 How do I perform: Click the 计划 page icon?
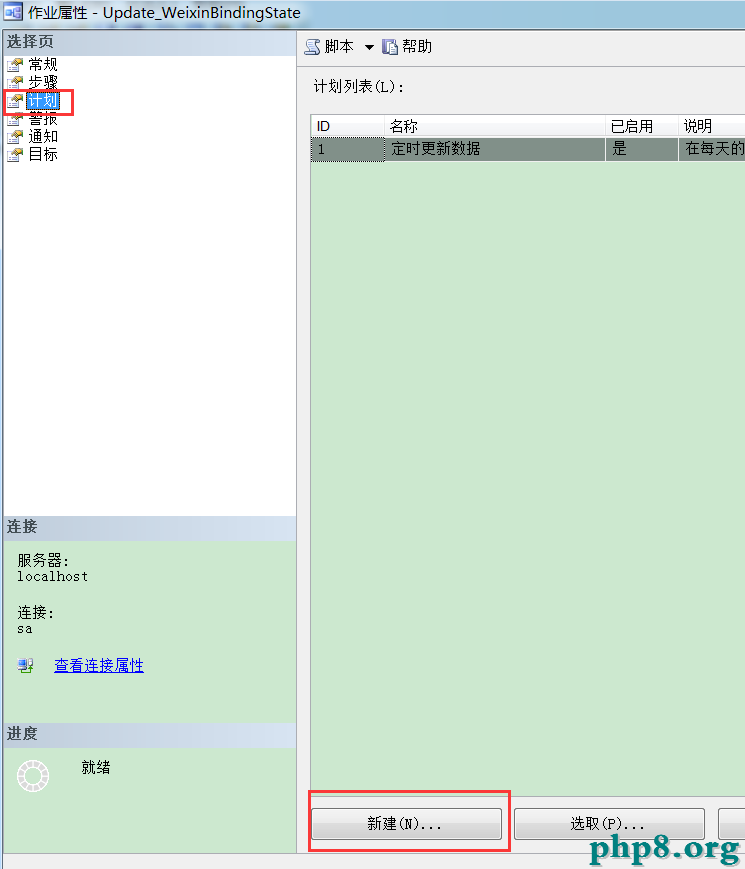coord(15,101)
